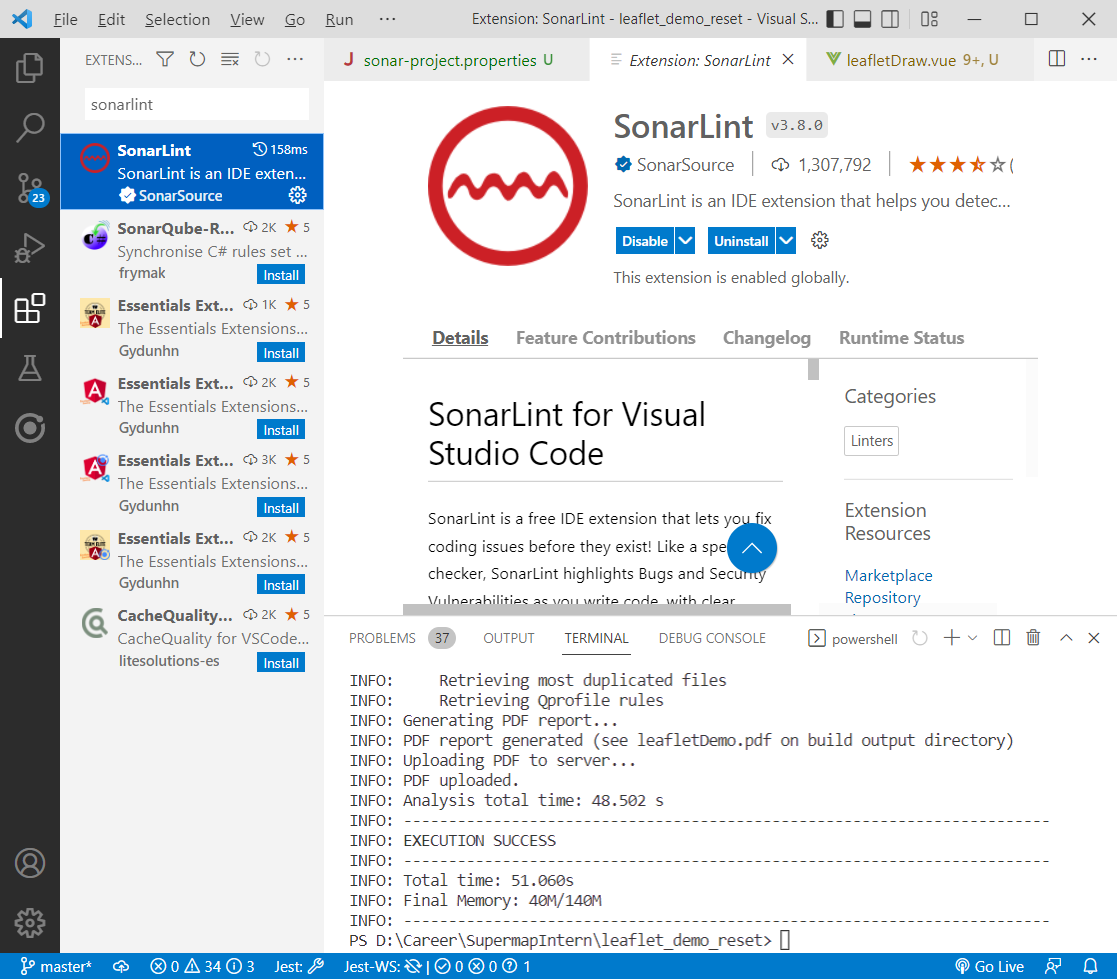Clear extensions search results
This screenshot has height=979, width=1117.
(x=229, y=59)
